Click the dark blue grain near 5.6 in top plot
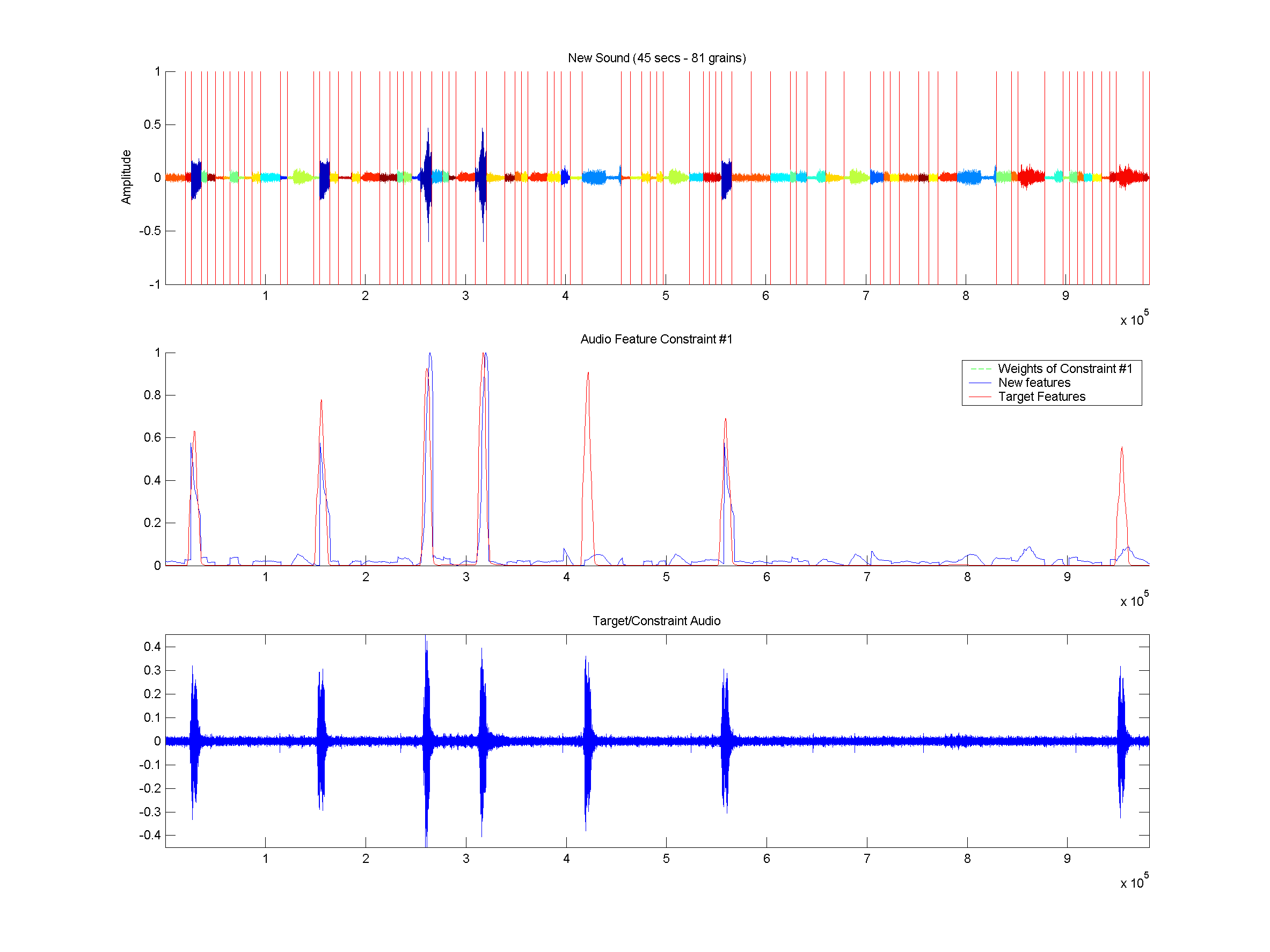1270x952 pixels. (x=726, y=179)
